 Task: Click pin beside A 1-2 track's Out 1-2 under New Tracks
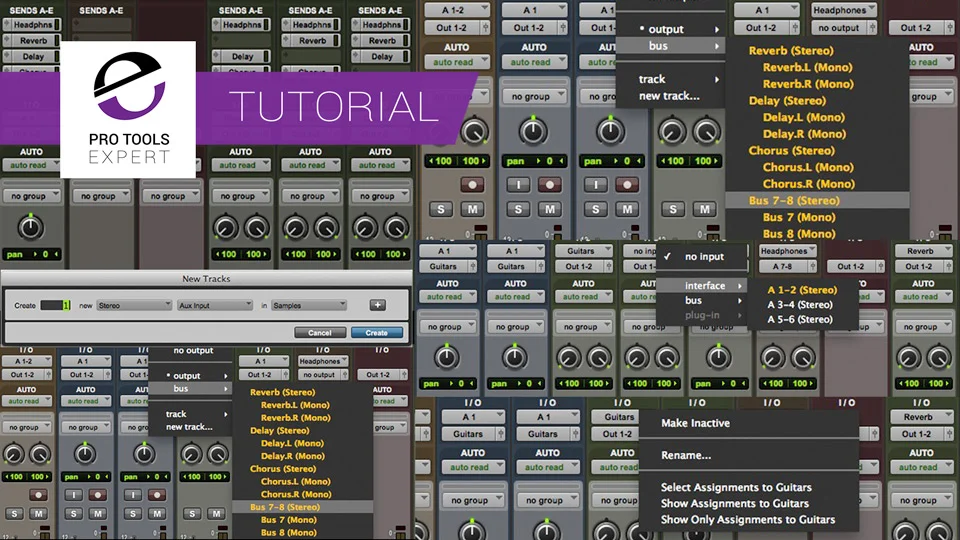click(48, 375)
